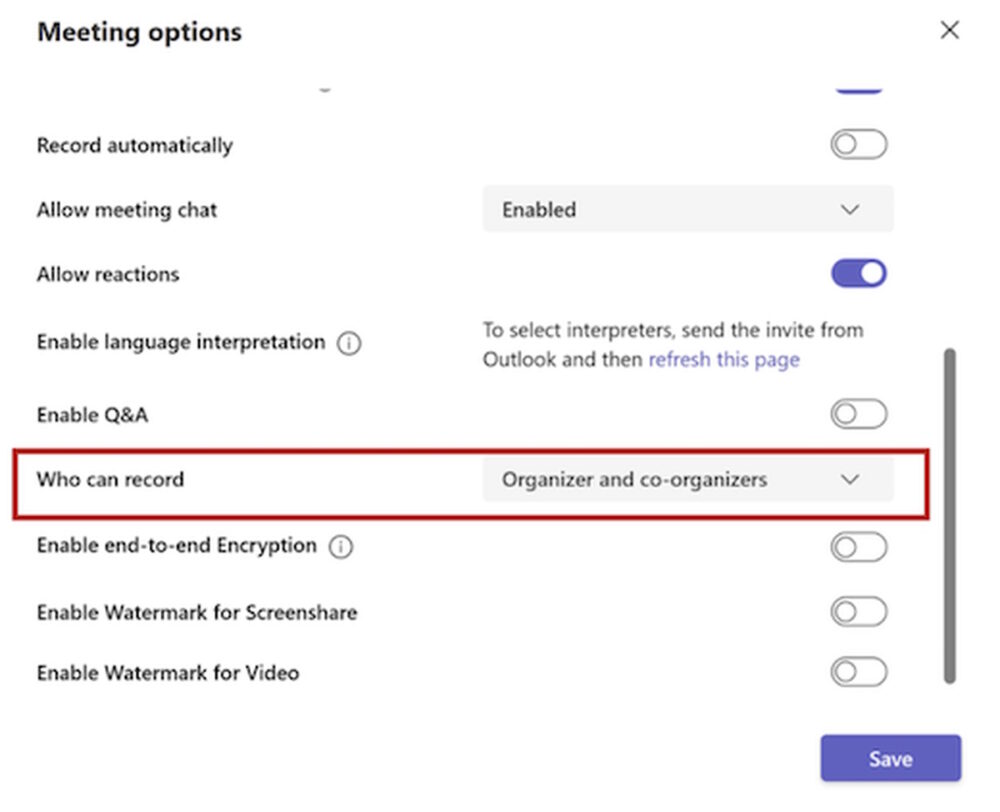The width and height of the screenshot is (1000, 812).
Task: Enable Watermark for Video
Action: tap(858, 672)
